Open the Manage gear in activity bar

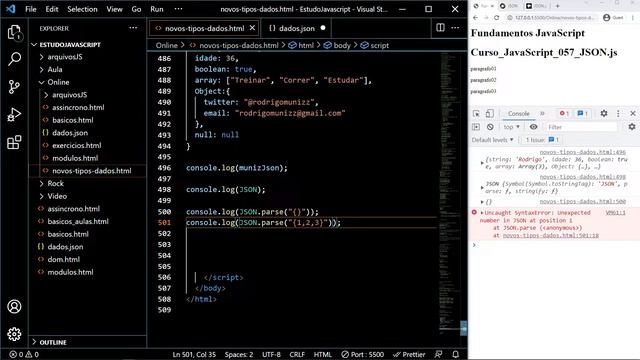(x=14, y=334)
